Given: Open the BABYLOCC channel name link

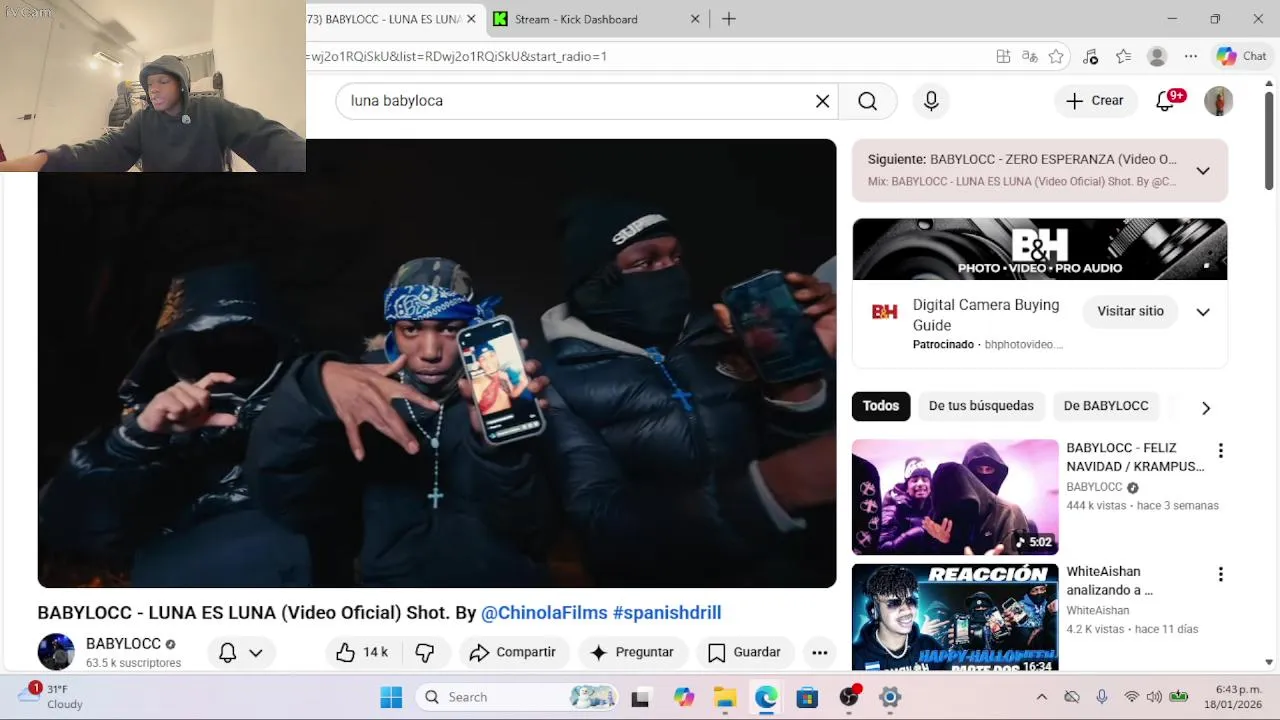Looking at the screenshot, I should [123, 644].
